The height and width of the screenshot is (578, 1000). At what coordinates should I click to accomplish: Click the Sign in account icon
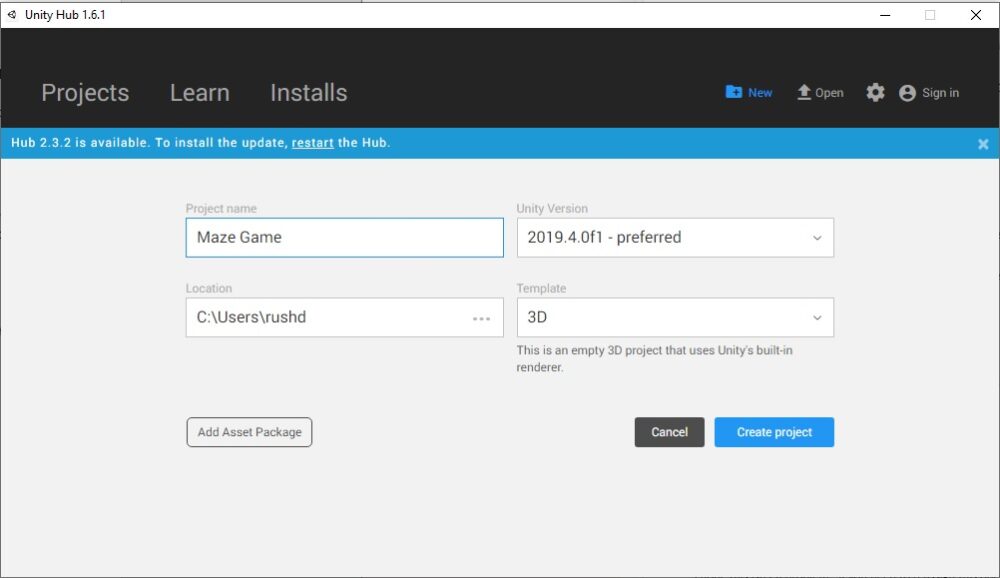[x=907, y=93]
